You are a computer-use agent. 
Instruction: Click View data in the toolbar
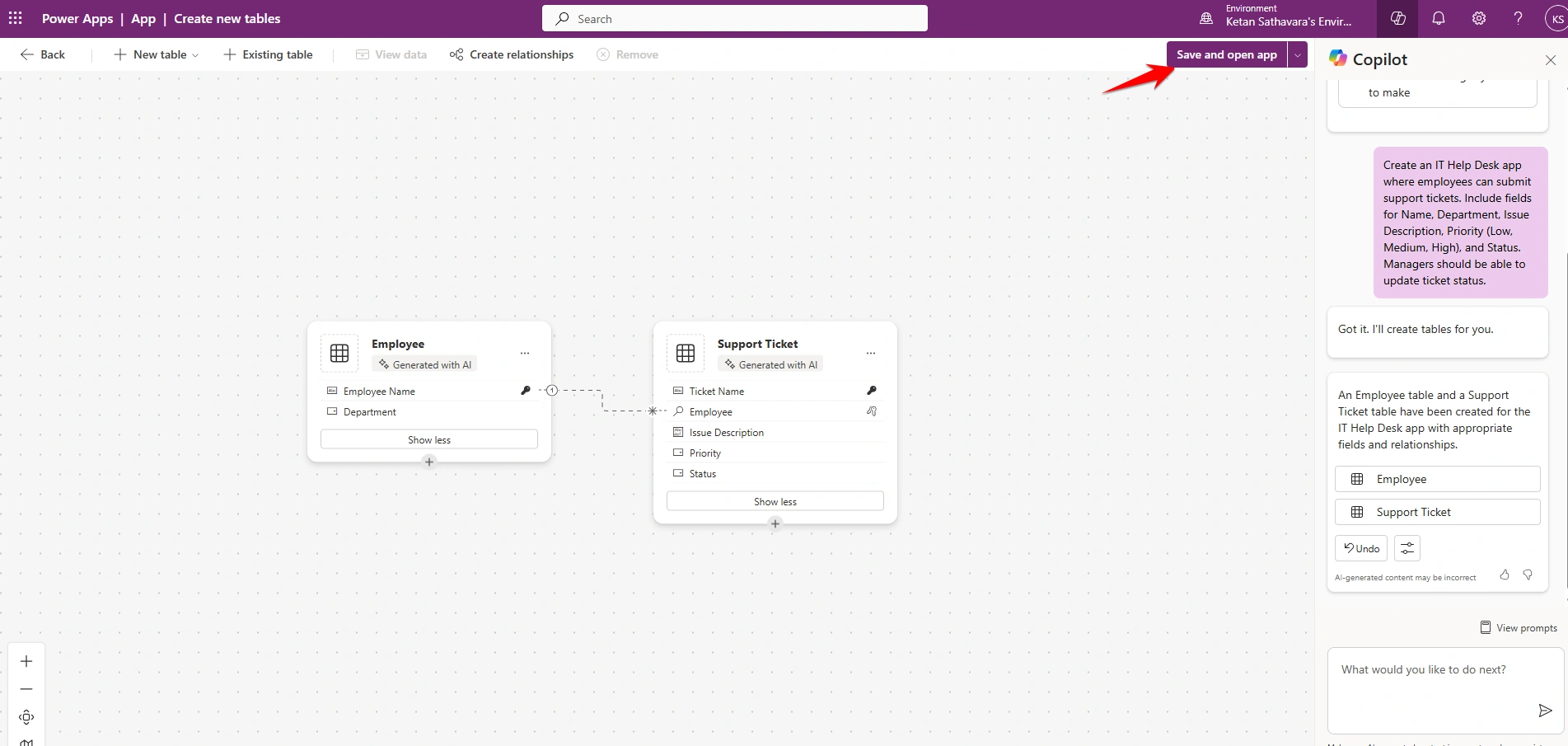pyautogui.click(x=391, y=54)
